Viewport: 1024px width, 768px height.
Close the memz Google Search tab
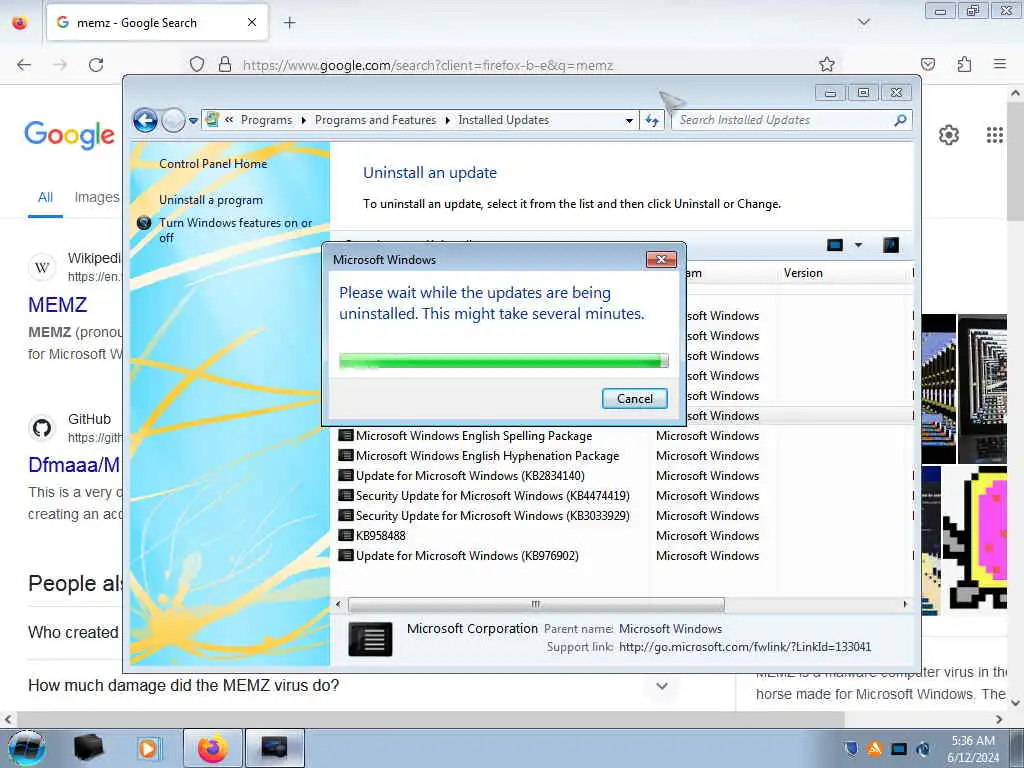pos(252,22)
